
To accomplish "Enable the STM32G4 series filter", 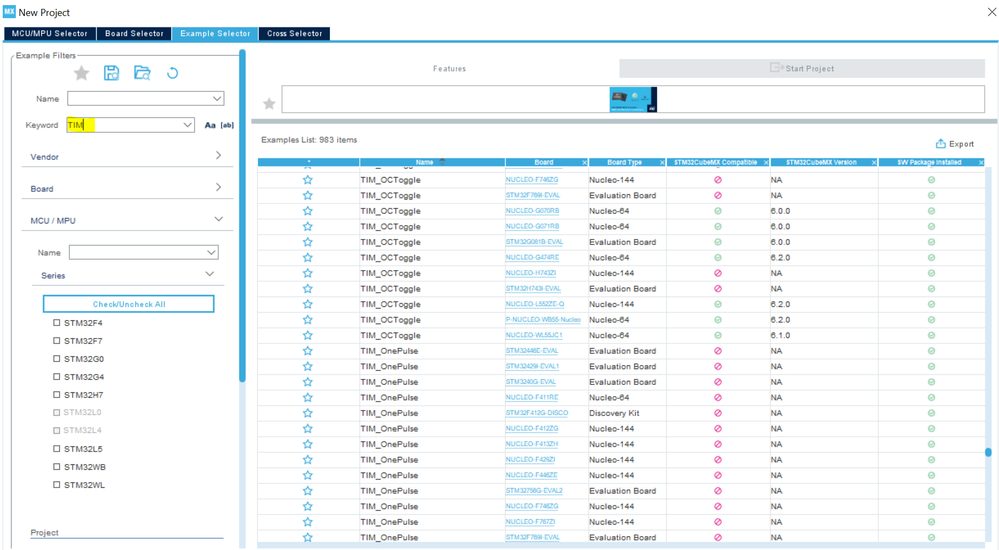I will click(x=57, y=377).
